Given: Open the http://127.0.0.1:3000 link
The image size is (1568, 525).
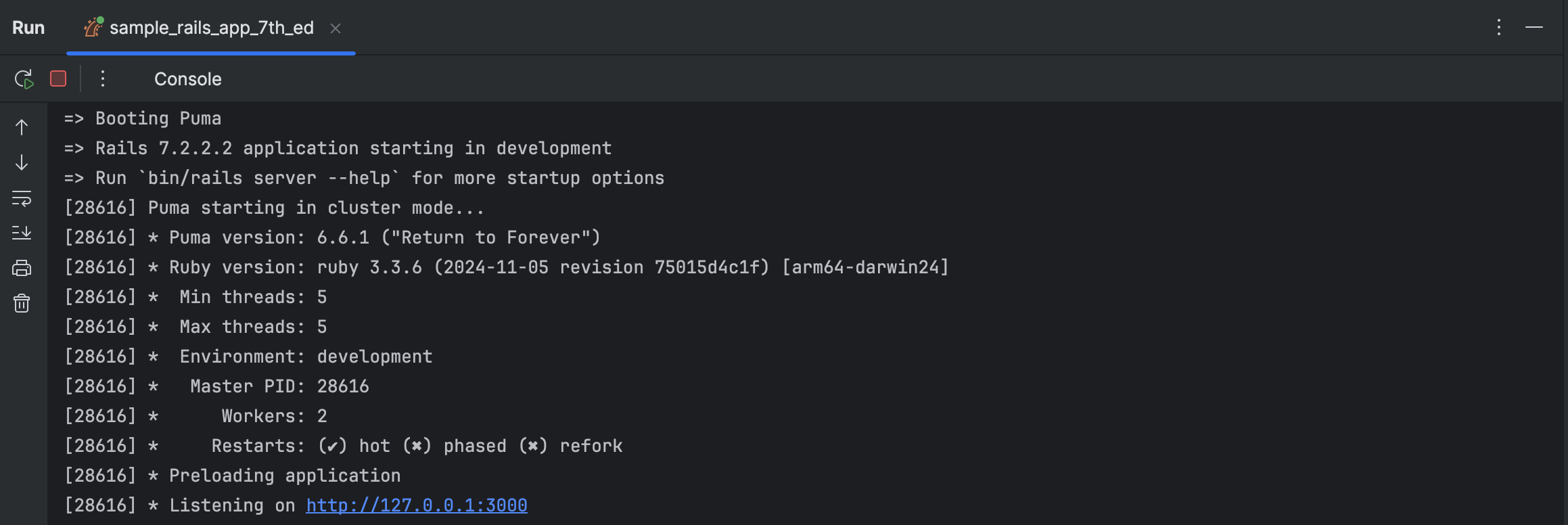Looking at the screenshot, I should pos(416,505).
